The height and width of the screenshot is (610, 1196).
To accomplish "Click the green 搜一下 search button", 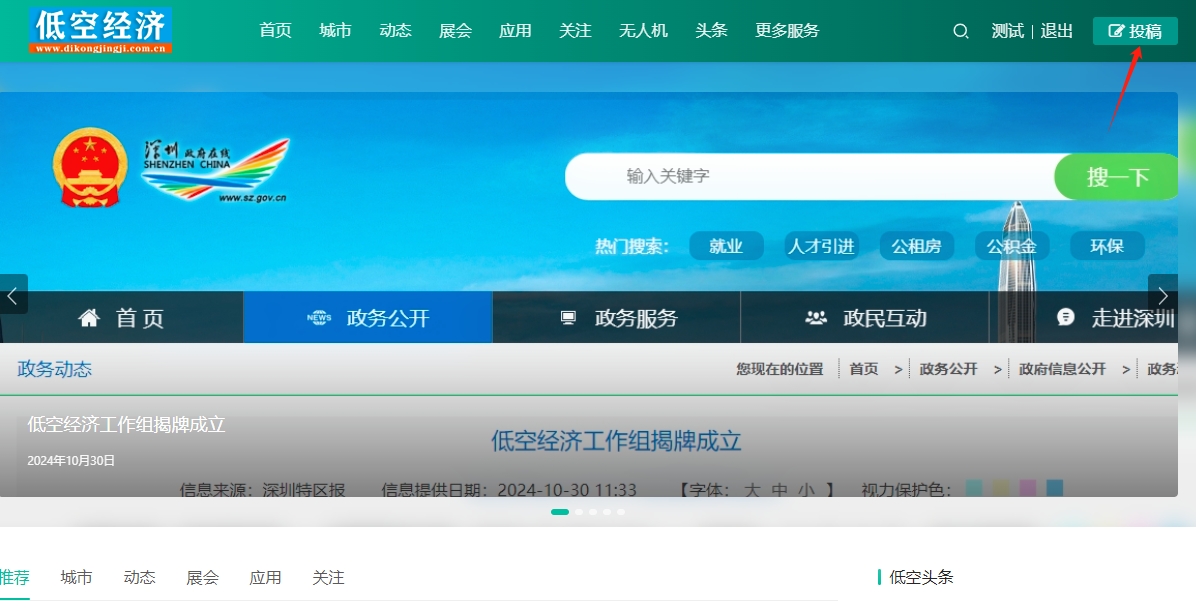I will (x=1117, y=177).
